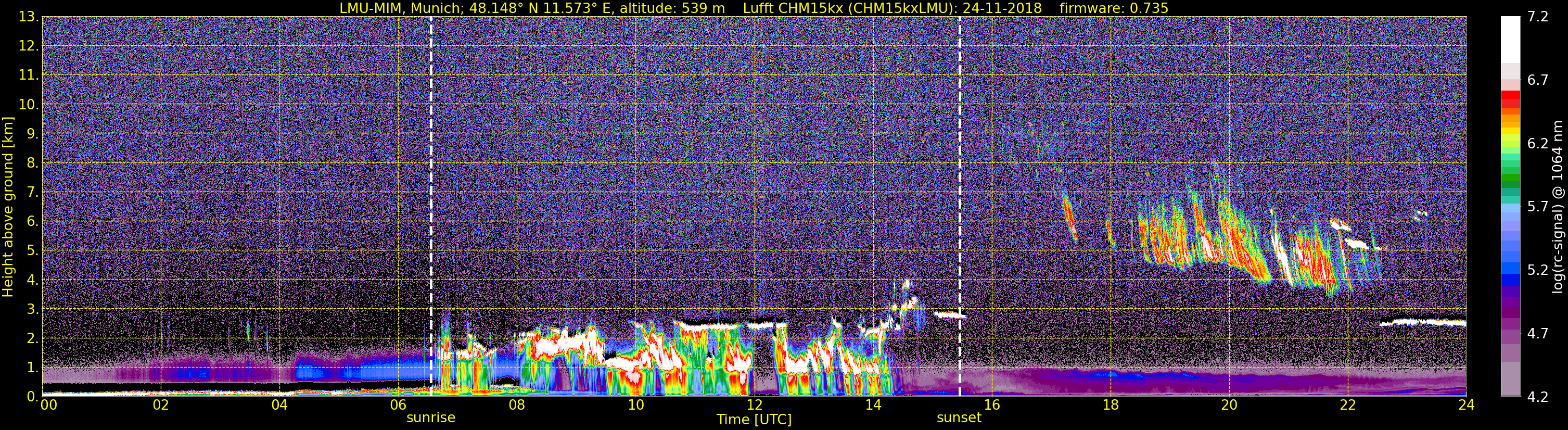The width and height of the screenshot is (1568, 430).
Task: Click the log(rc-signal) @ 1064 nm colorbar label
Action: coord(1557,207)
